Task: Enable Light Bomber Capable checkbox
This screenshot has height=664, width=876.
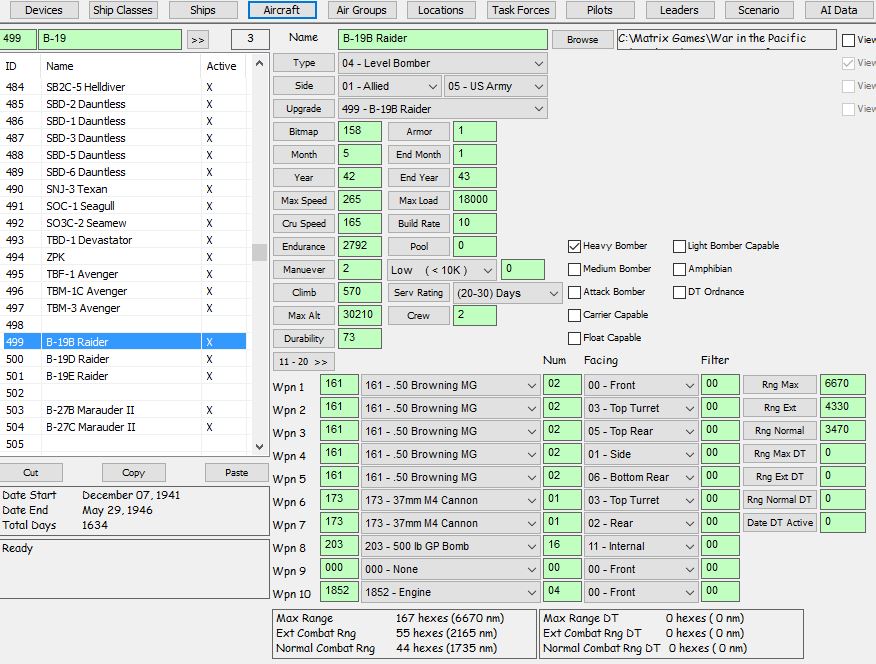Action: pyautogui.click(x=679, y=246)
